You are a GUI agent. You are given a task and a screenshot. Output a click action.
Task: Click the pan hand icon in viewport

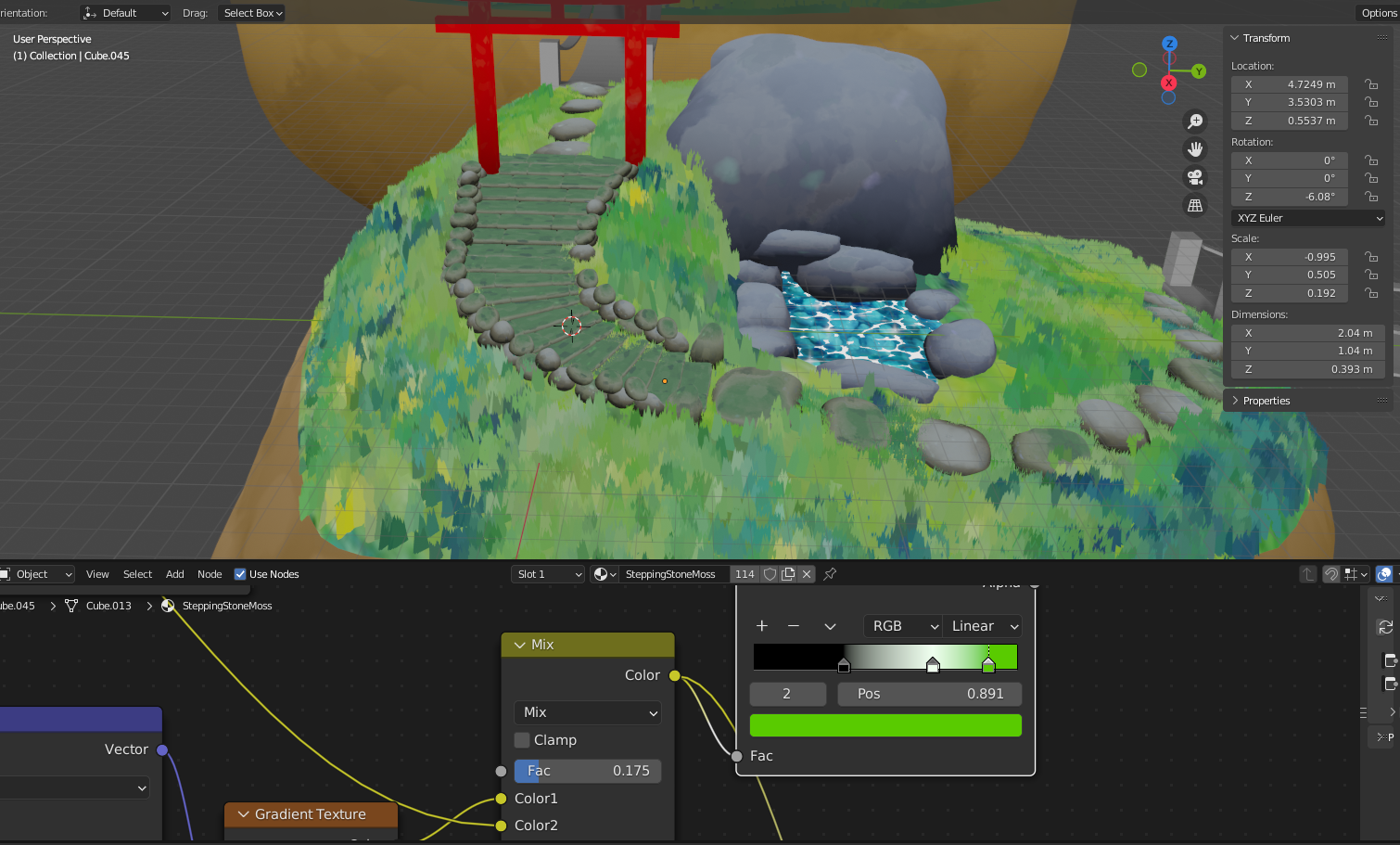(x=1195, y=149)
